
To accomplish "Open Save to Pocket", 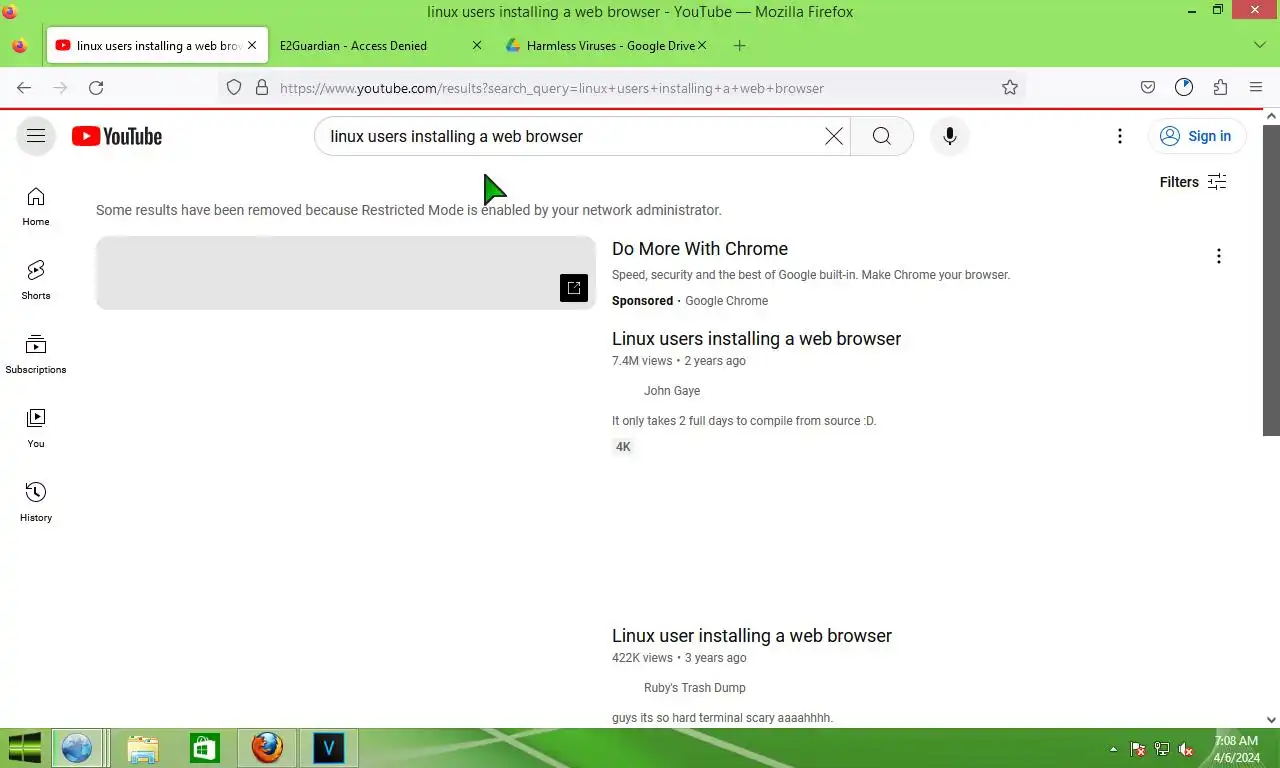I will [x=1148, y=88].
